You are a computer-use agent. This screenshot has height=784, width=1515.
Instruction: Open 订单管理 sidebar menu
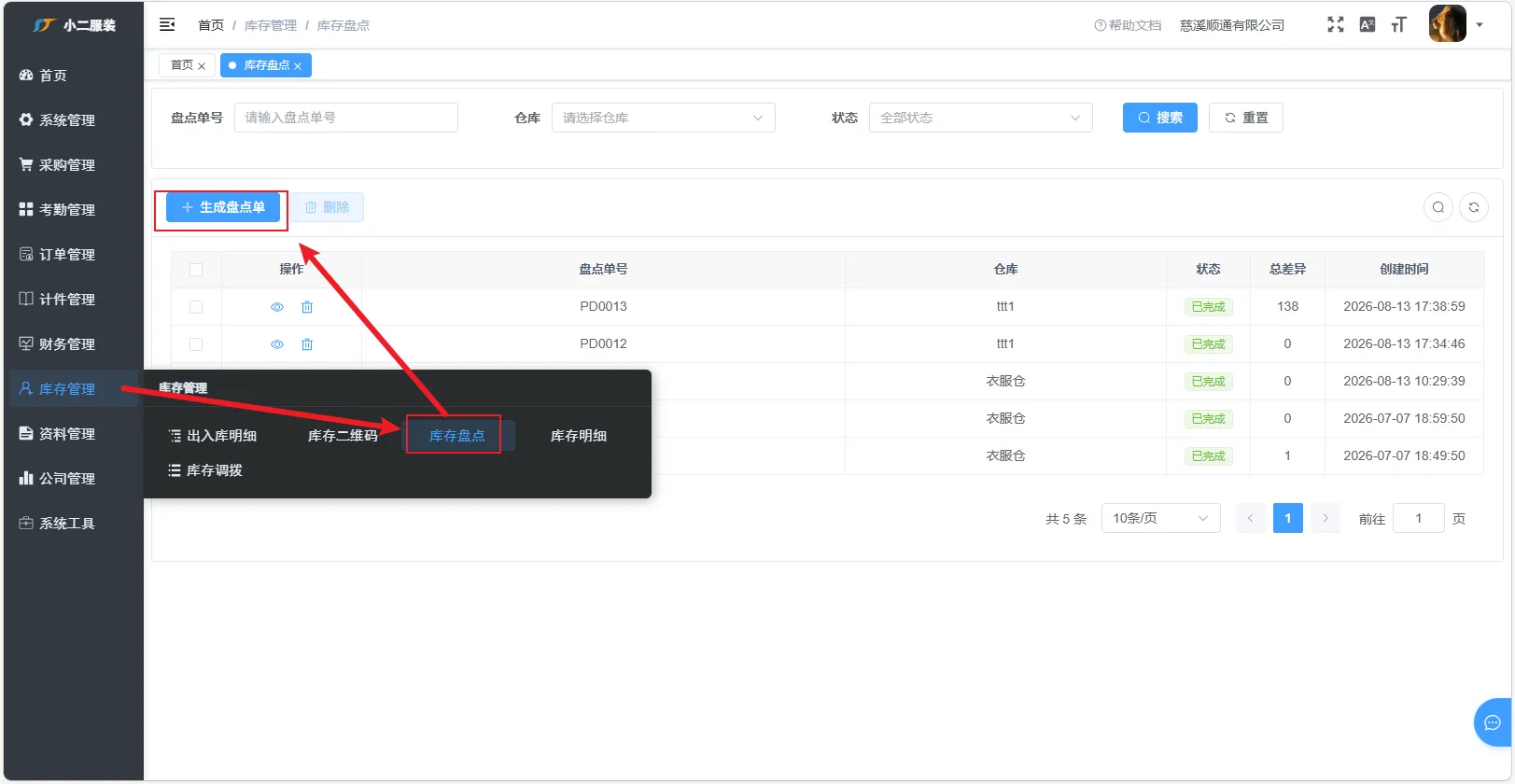point(74,255)
